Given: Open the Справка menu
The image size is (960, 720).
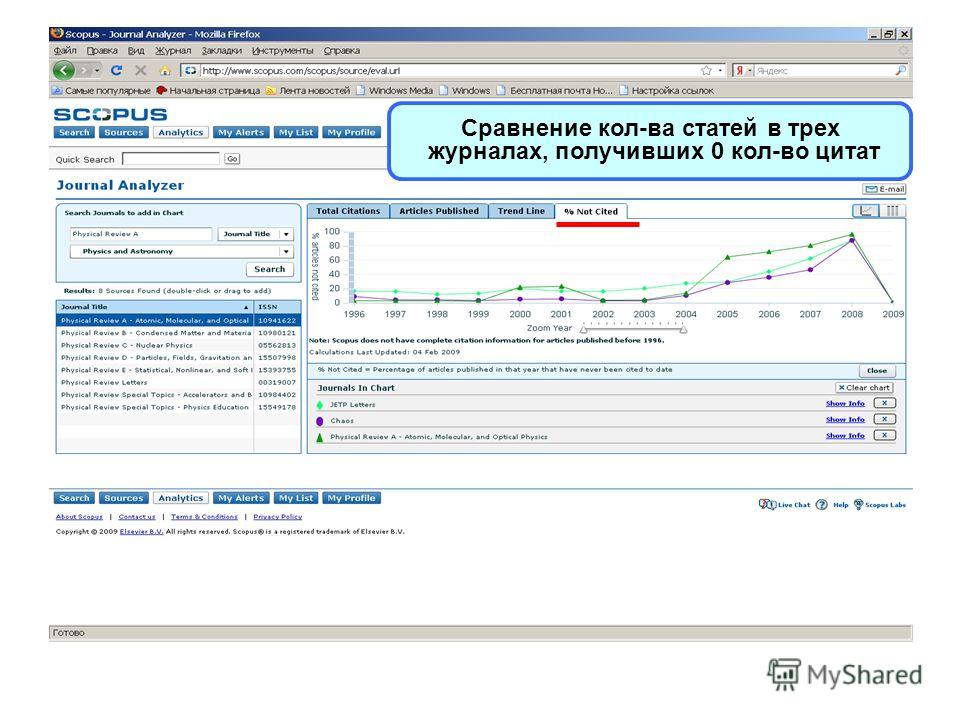Looking at the screenshot, I should pos(342,51).
